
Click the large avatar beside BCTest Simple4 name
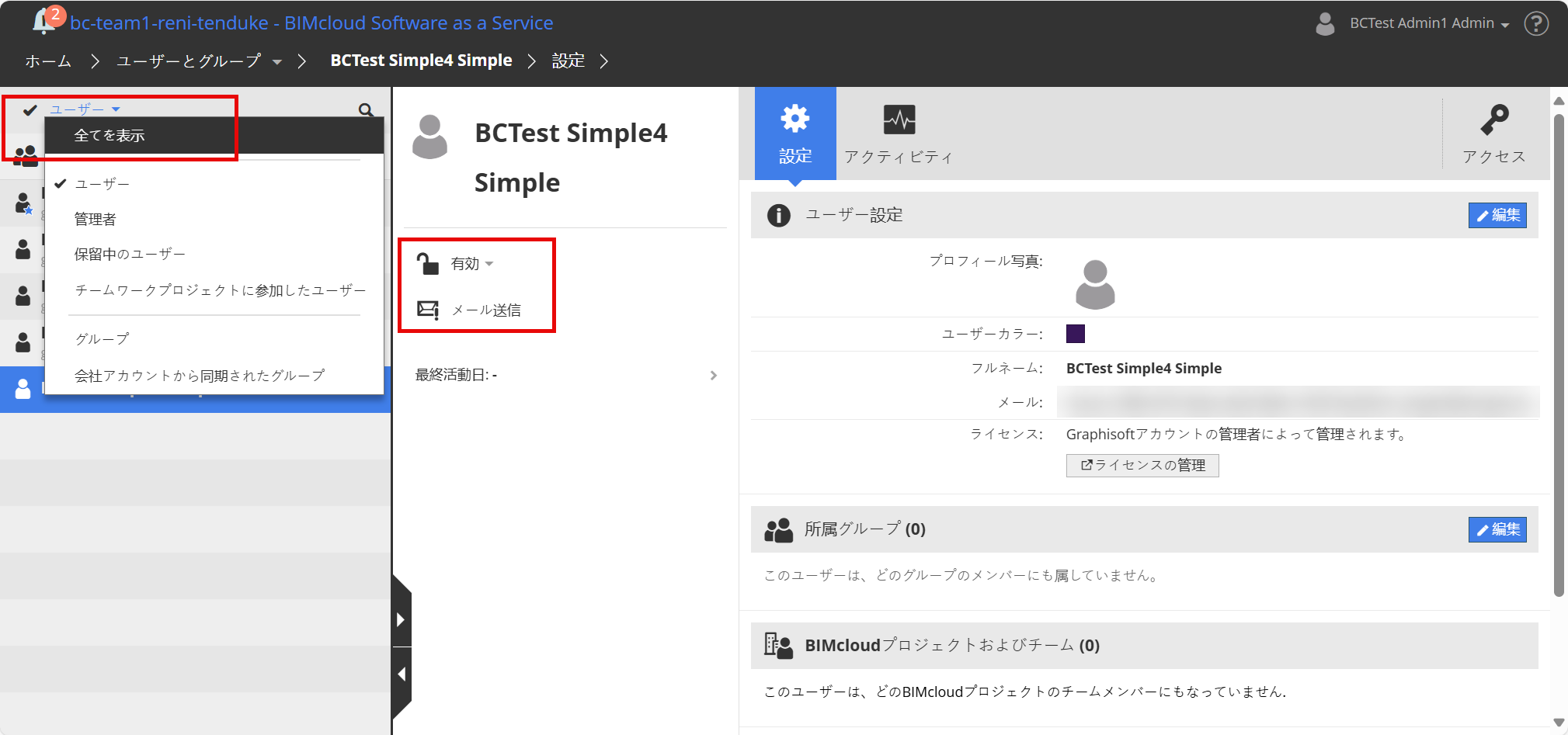click(429, 137)
